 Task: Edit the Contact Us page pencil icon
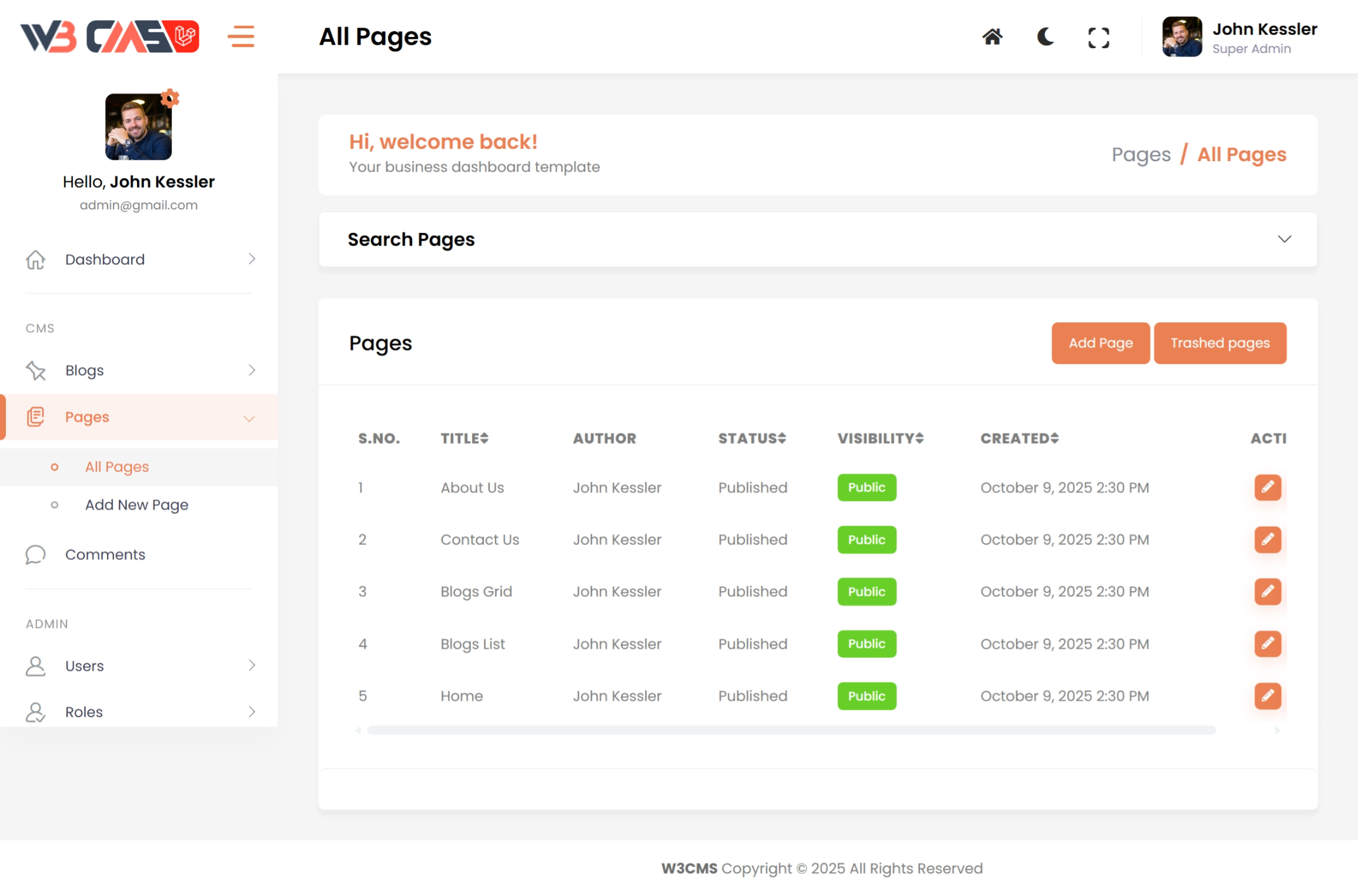click(1267, 540)
